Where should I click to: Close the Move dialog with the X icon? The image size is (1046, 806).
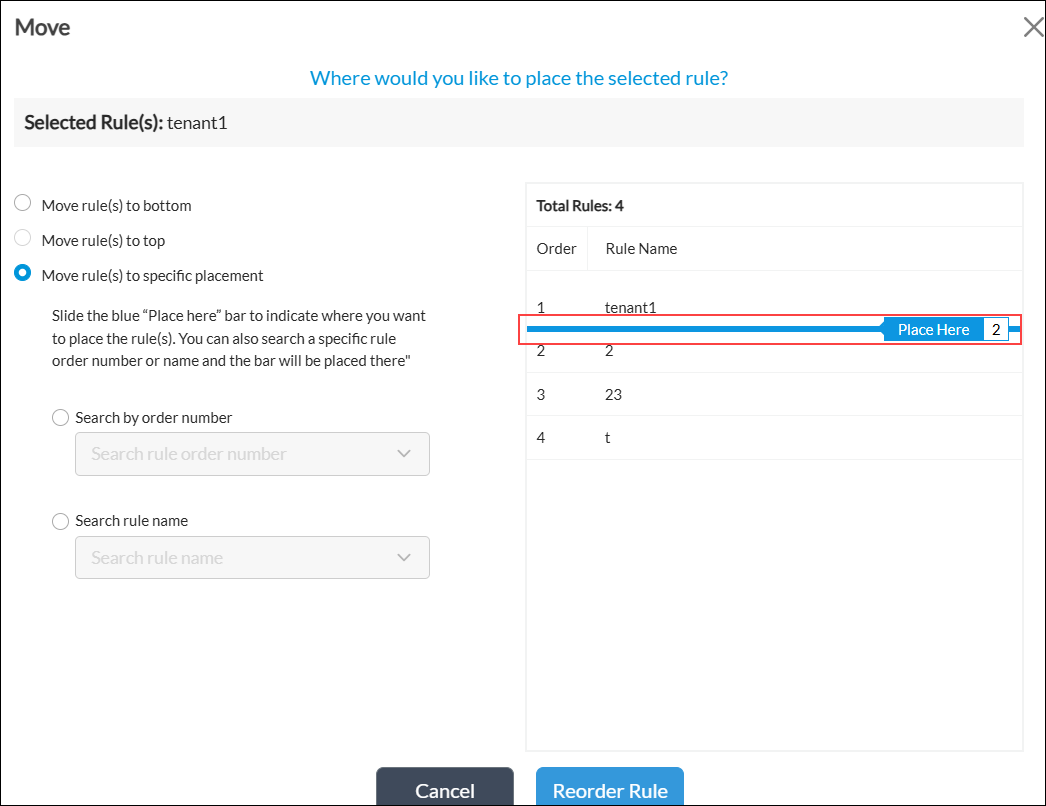1033,27
